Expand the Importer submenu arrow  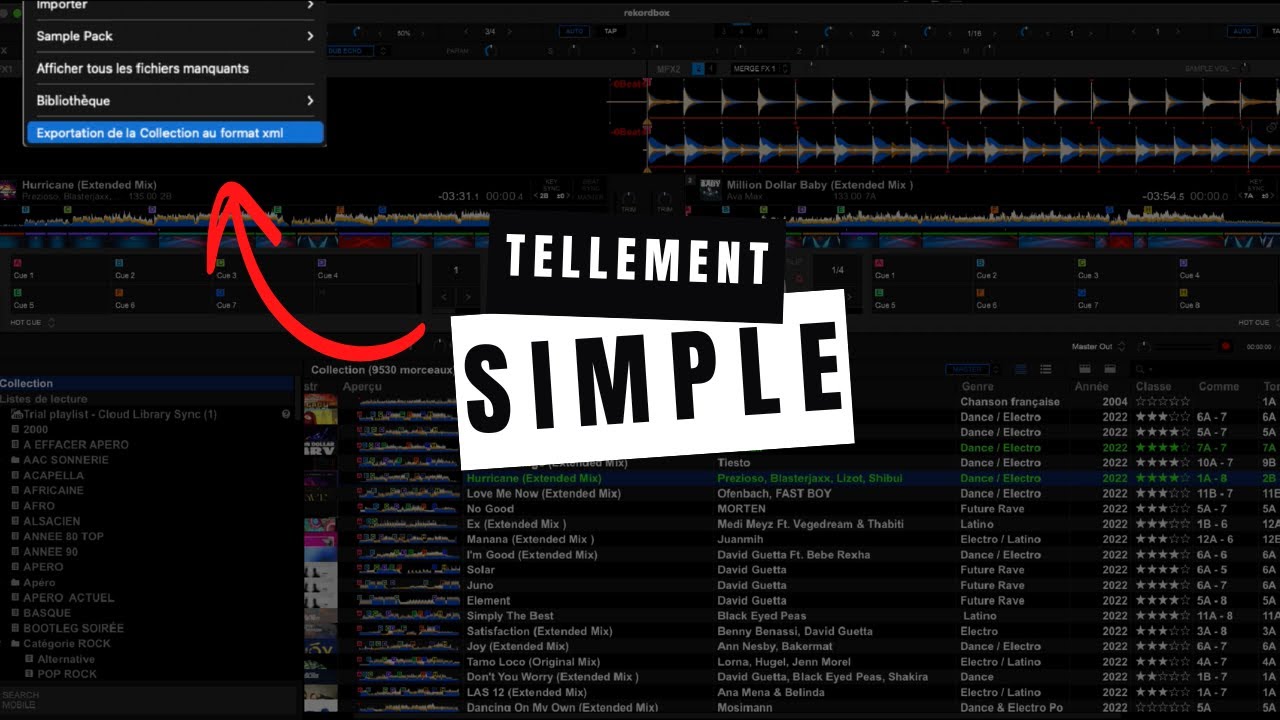pos(310,5)
